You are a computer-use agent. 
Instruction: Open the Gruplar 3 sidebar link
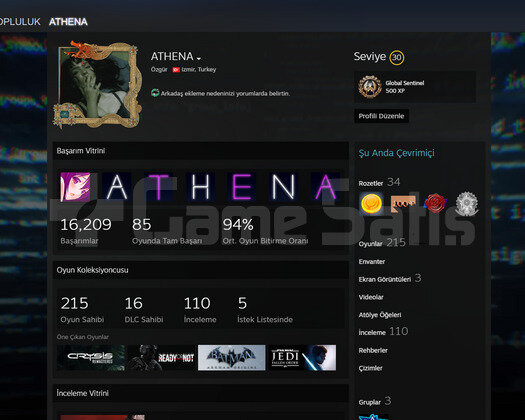pos(375,401)
